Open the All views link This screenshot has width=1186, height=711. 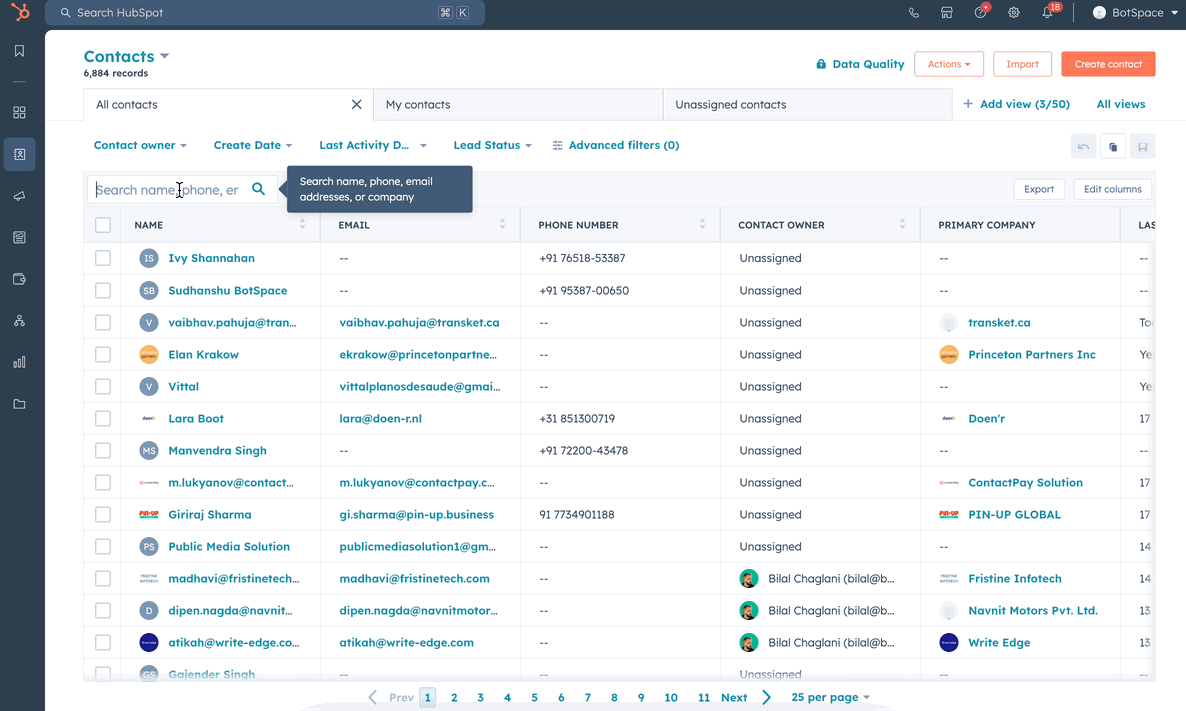click(x=1121, y=104)
